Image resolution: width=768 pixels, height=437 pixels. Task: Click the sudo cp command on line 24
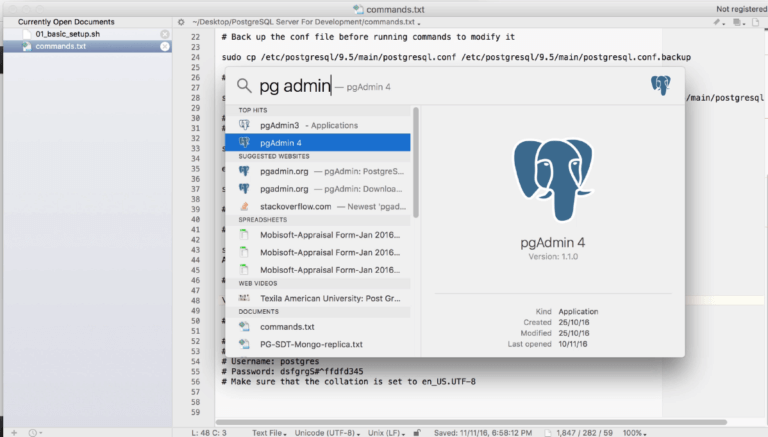pyautogui.click(x=456, y=57)
